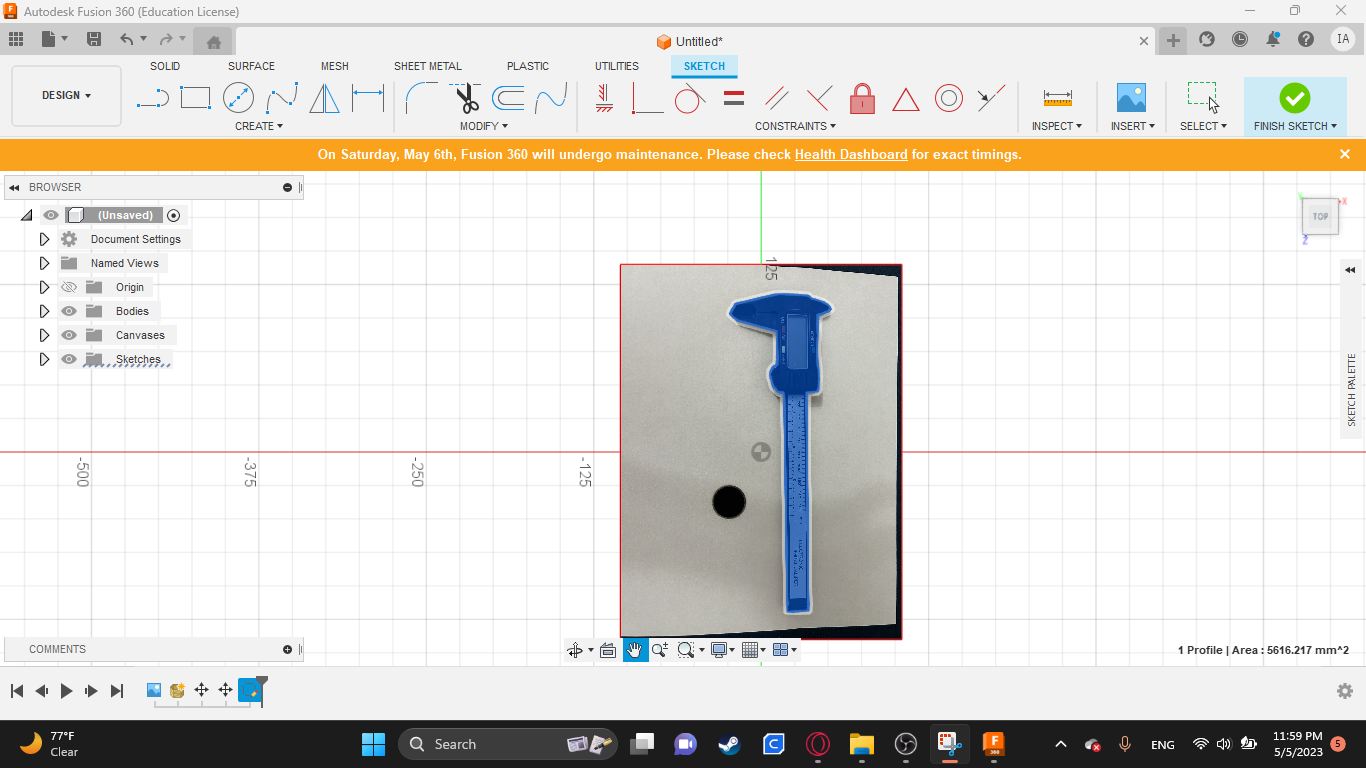Select the Tangent constraint

pyautogui.click(x=690, y=98)
